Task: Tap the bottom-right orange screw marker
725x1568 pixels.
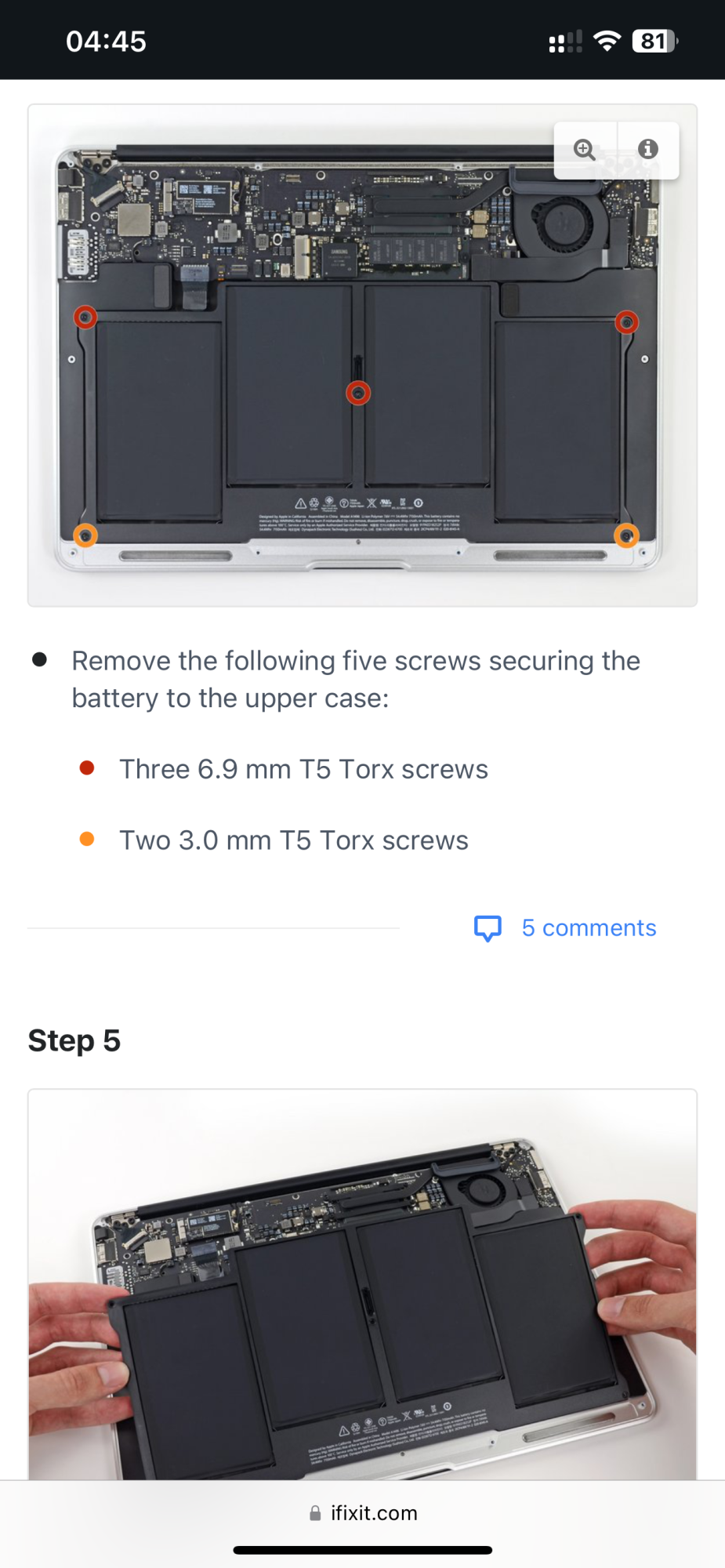Action: click(x=626, y=535)
